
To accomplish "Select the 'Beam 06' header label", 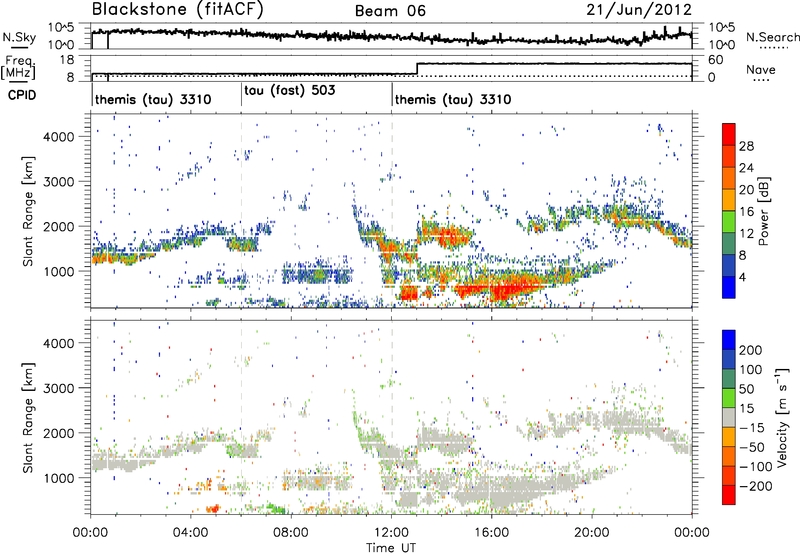I will tap(390, 11).
